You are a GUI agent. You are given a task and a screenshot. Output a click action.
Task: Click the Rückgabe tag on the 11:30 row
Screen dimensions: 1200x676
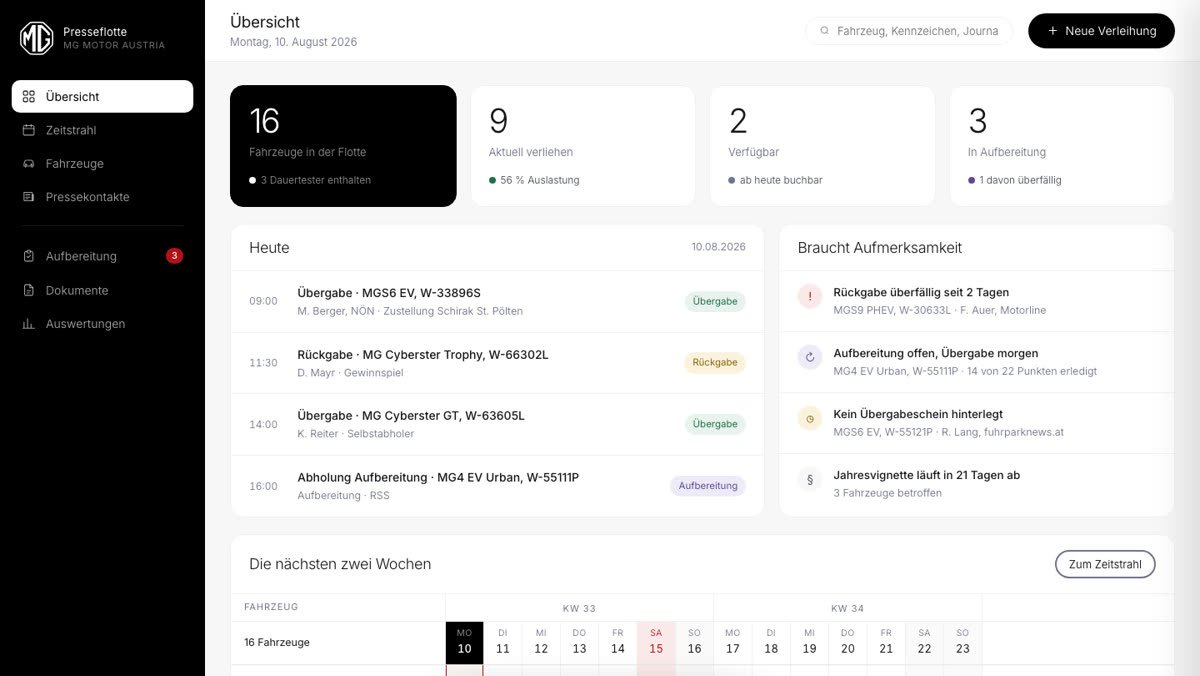click(715, 363)
